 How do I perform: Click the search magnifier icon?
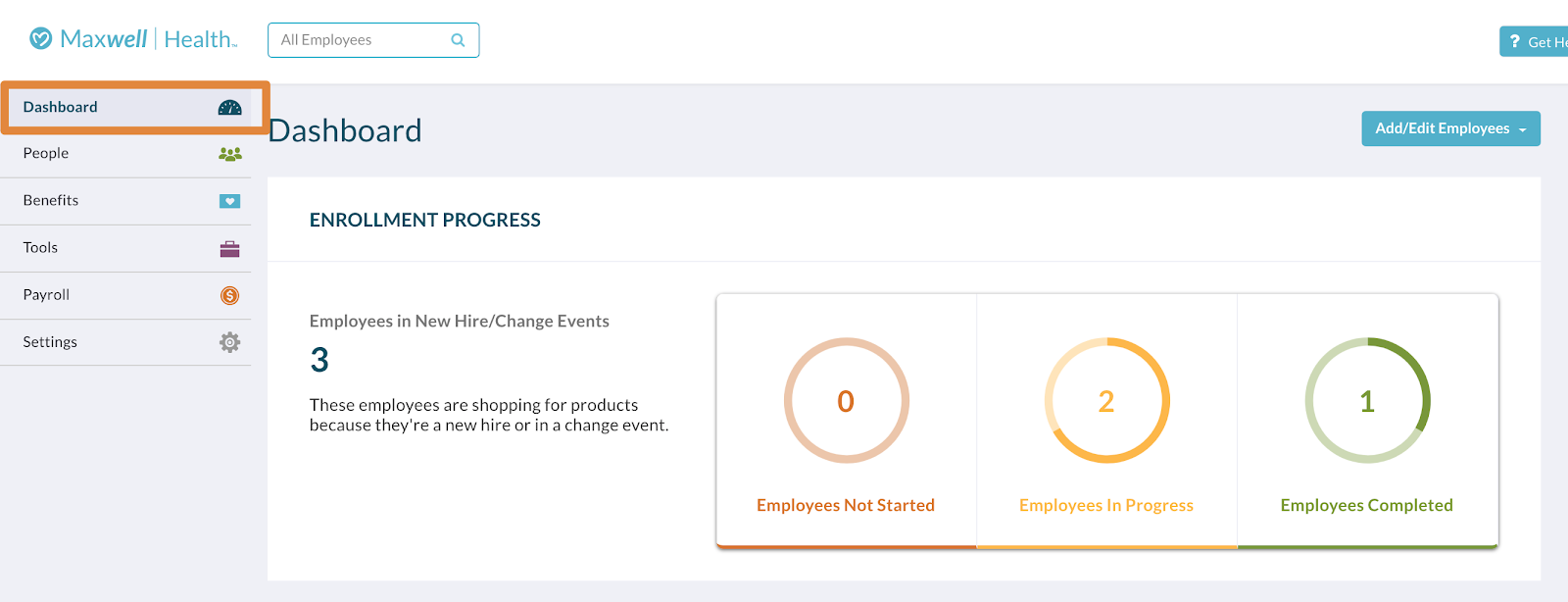[458, 40]
